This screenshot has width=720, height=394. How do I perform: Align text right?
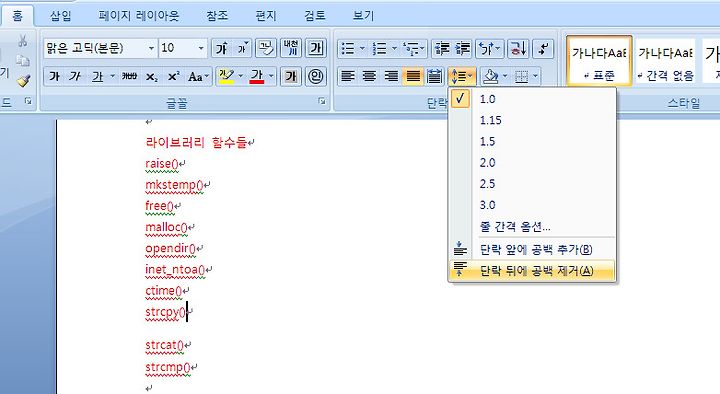[391, 76]
